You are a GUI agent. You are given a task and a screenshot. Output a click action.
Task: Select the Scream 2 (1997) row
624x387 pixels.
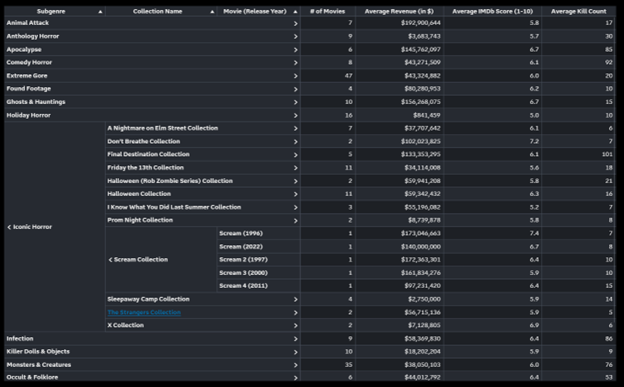click(x=258, y=260)
